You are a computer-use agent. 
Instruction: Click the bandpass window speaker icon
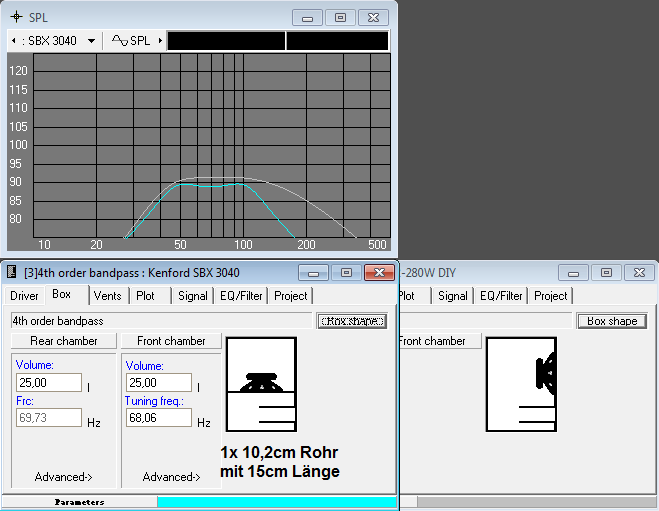[12, 272]
